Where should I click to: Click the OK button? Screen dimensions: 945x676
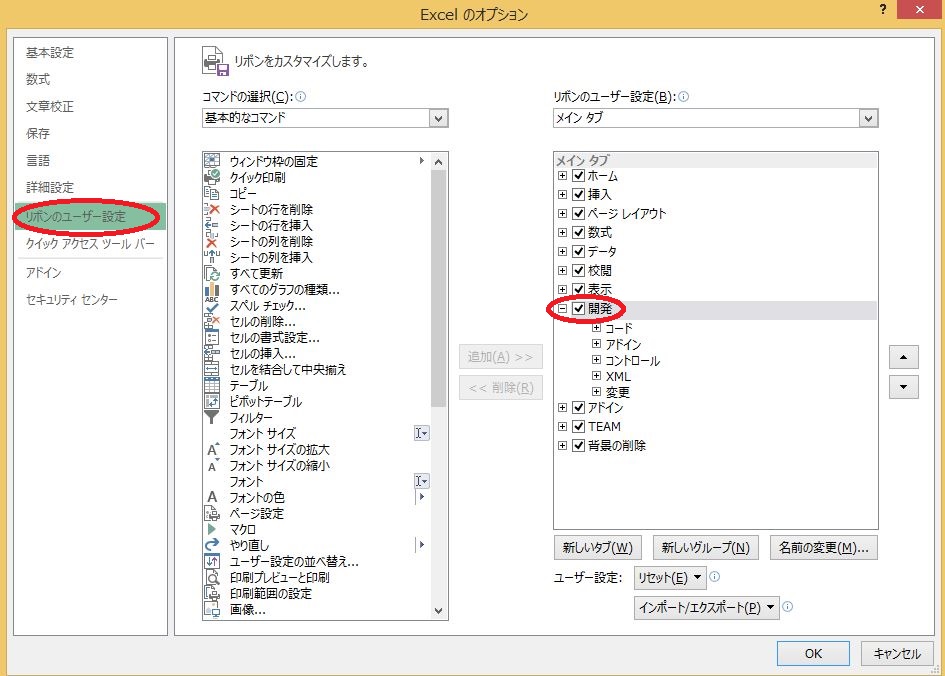click(813, 653)
